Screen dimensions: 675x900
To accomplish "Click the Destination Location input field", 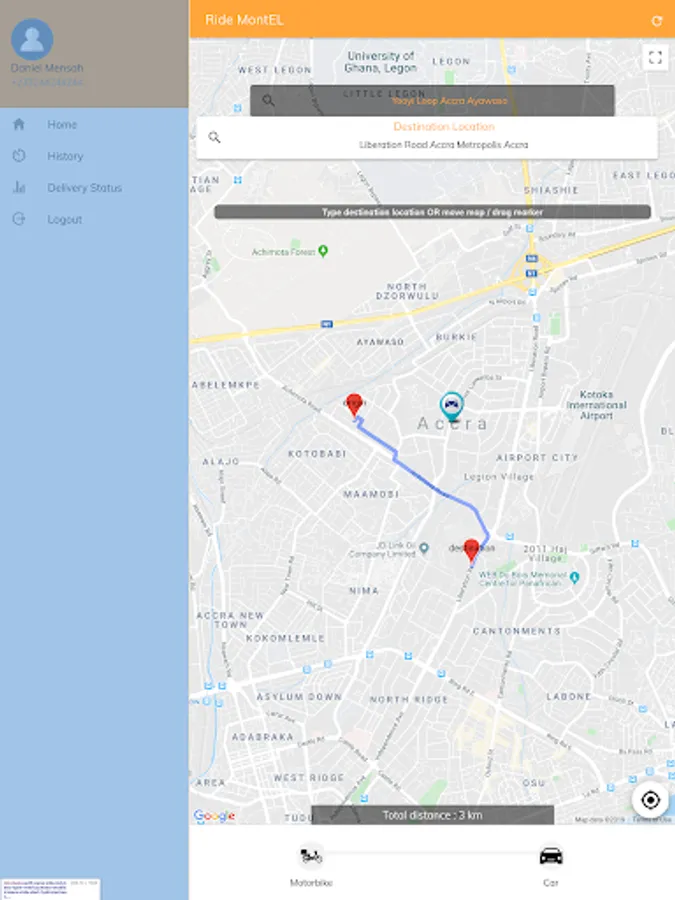I will [x=427, y=138].
